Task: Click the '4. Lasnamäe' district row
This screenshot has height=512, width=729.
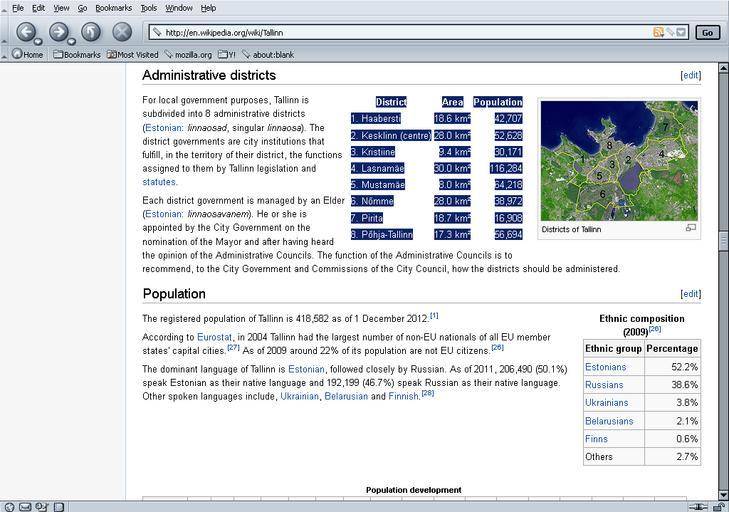Action: pyautogui.click(x=437, y=168)
